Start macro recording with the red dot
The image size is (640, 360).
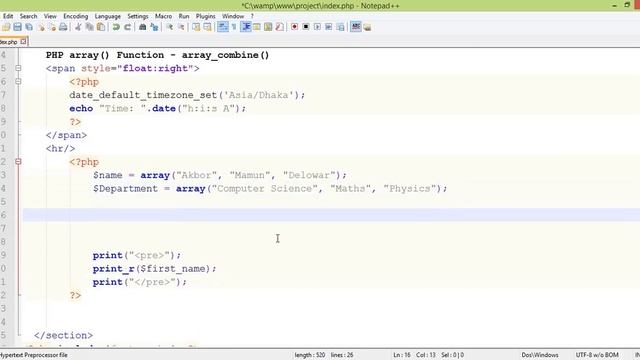[294, 27]
